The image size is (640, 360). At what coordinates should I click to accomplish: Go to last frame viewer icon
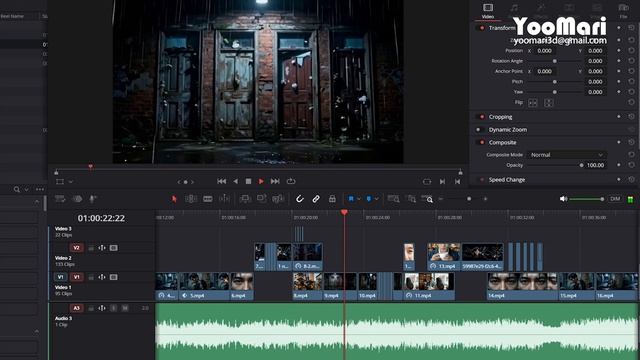pos(458,182)
